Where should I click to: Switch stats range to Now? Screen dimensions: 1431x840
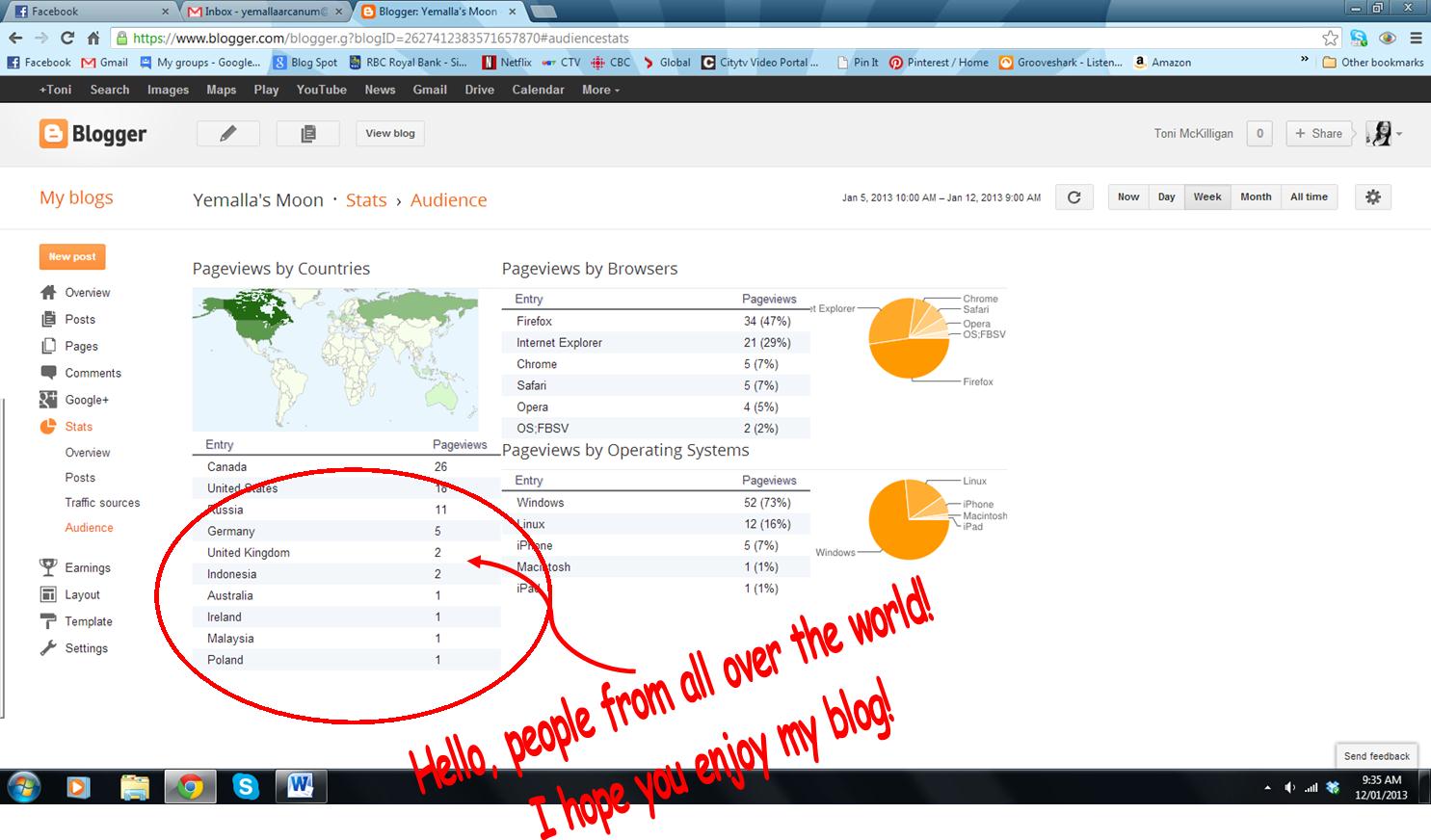click(1128, 197)
